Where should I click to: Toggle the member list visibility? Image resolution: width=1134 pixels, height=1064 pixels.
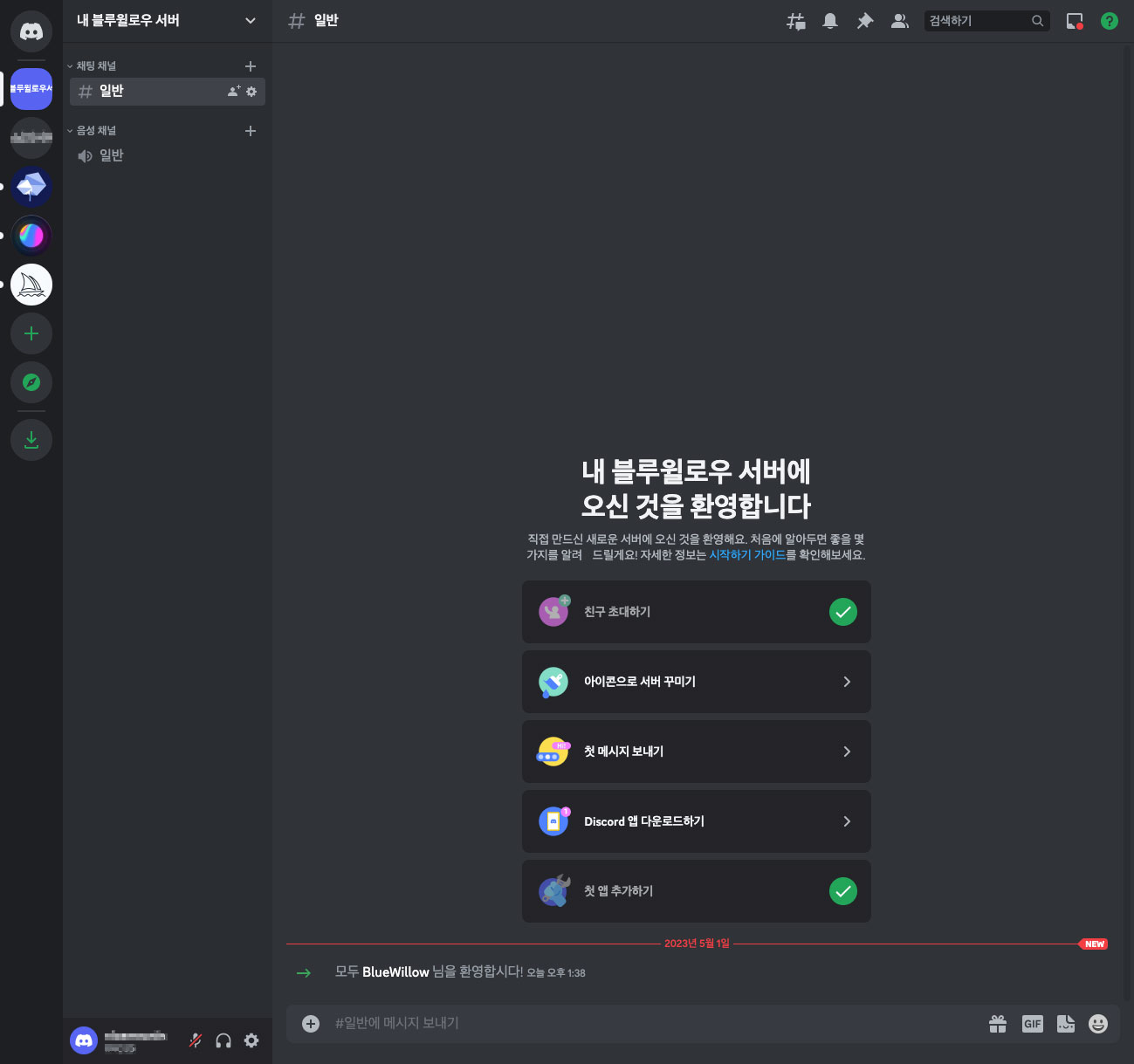point(900,21)
